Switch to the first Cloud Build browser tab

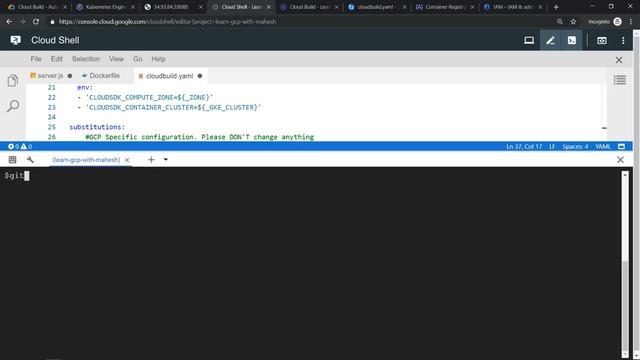(x=38, y=7)
